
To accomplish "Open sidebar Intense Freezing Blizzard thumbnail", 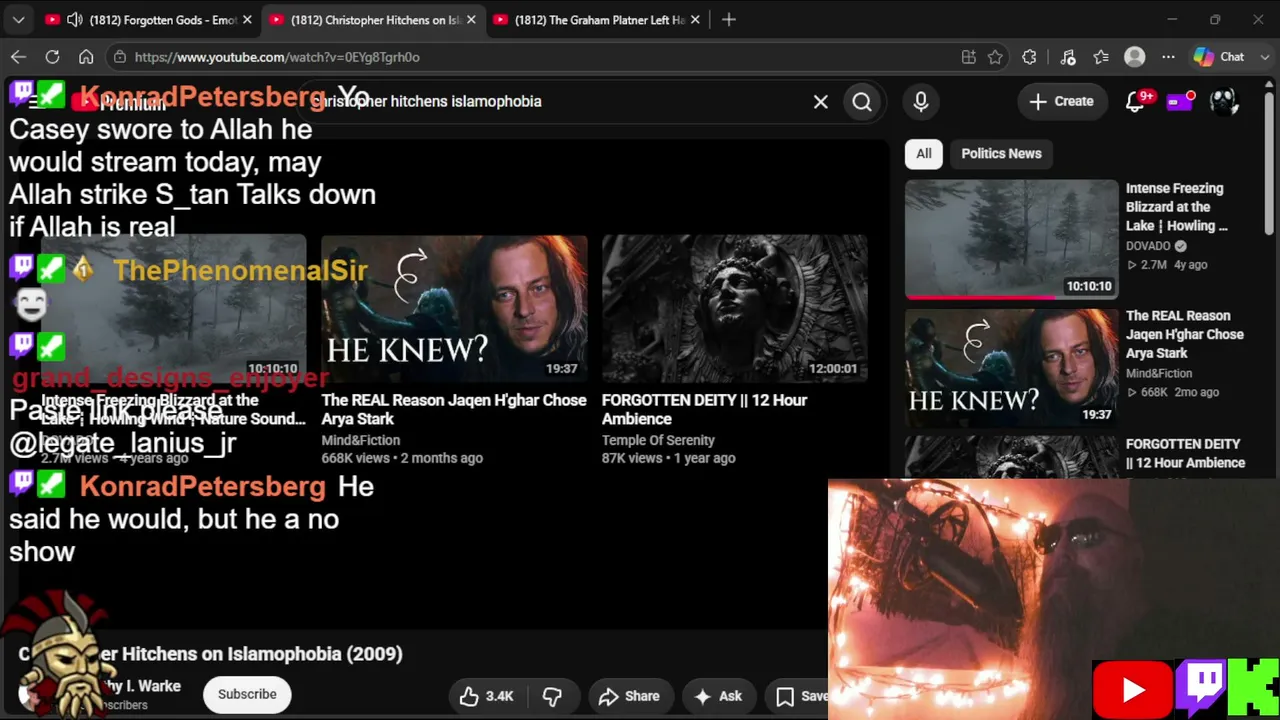I will pyautogui.click(x=1011, y=239).
